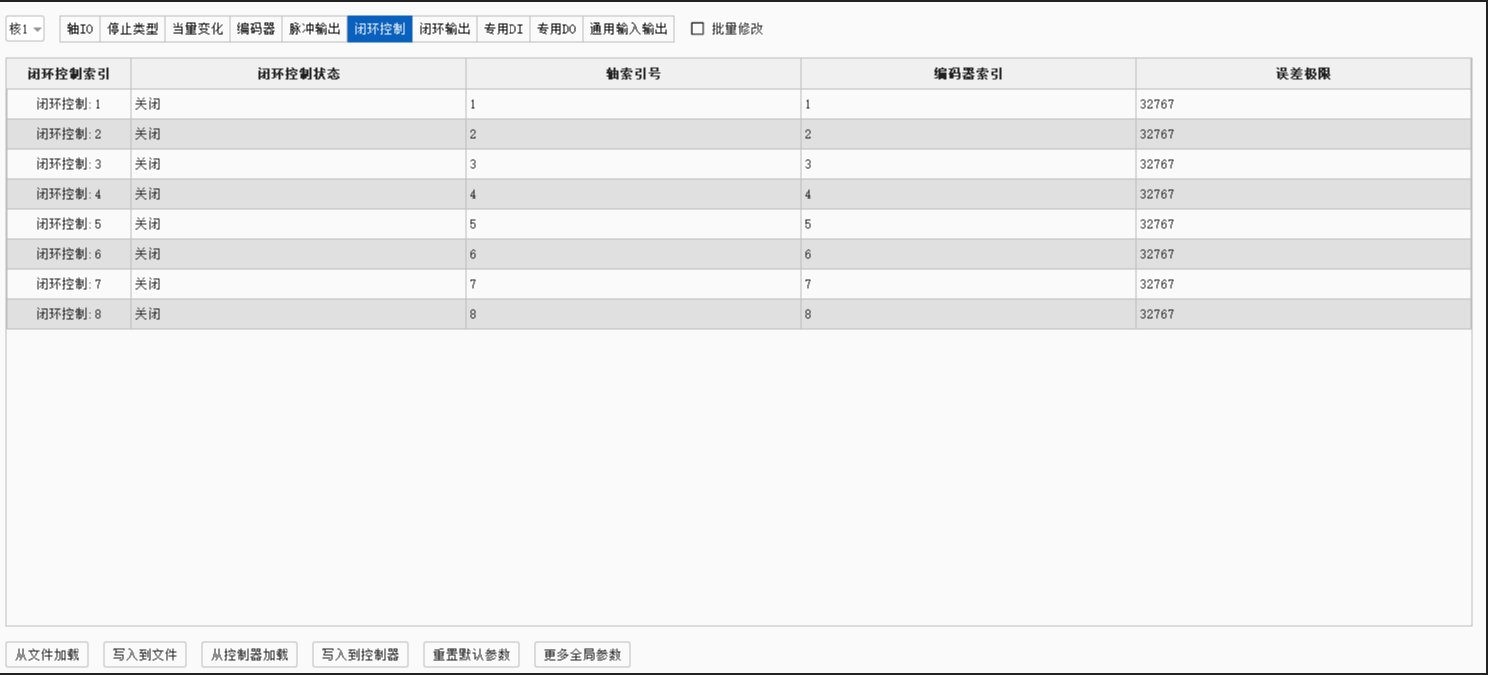
Task: Switch to the 轴IO tab
Action: [80, 29]
